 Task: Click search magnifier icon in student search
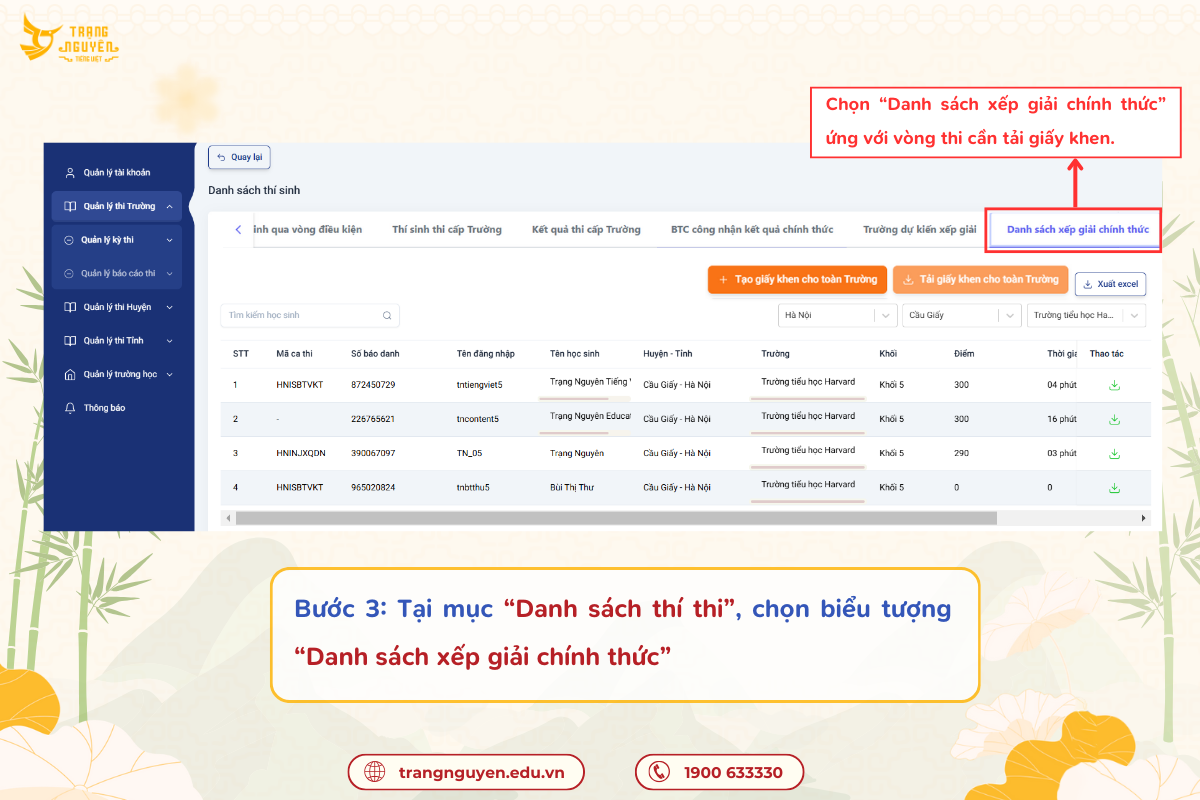[x=387, y=315]
